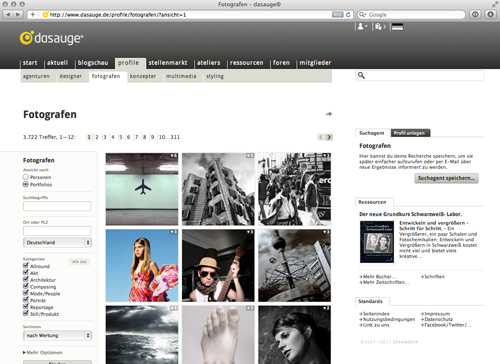Switch to the konzepter sub-tab
Screen dimensions: 500x364
(x=143, y=76)
